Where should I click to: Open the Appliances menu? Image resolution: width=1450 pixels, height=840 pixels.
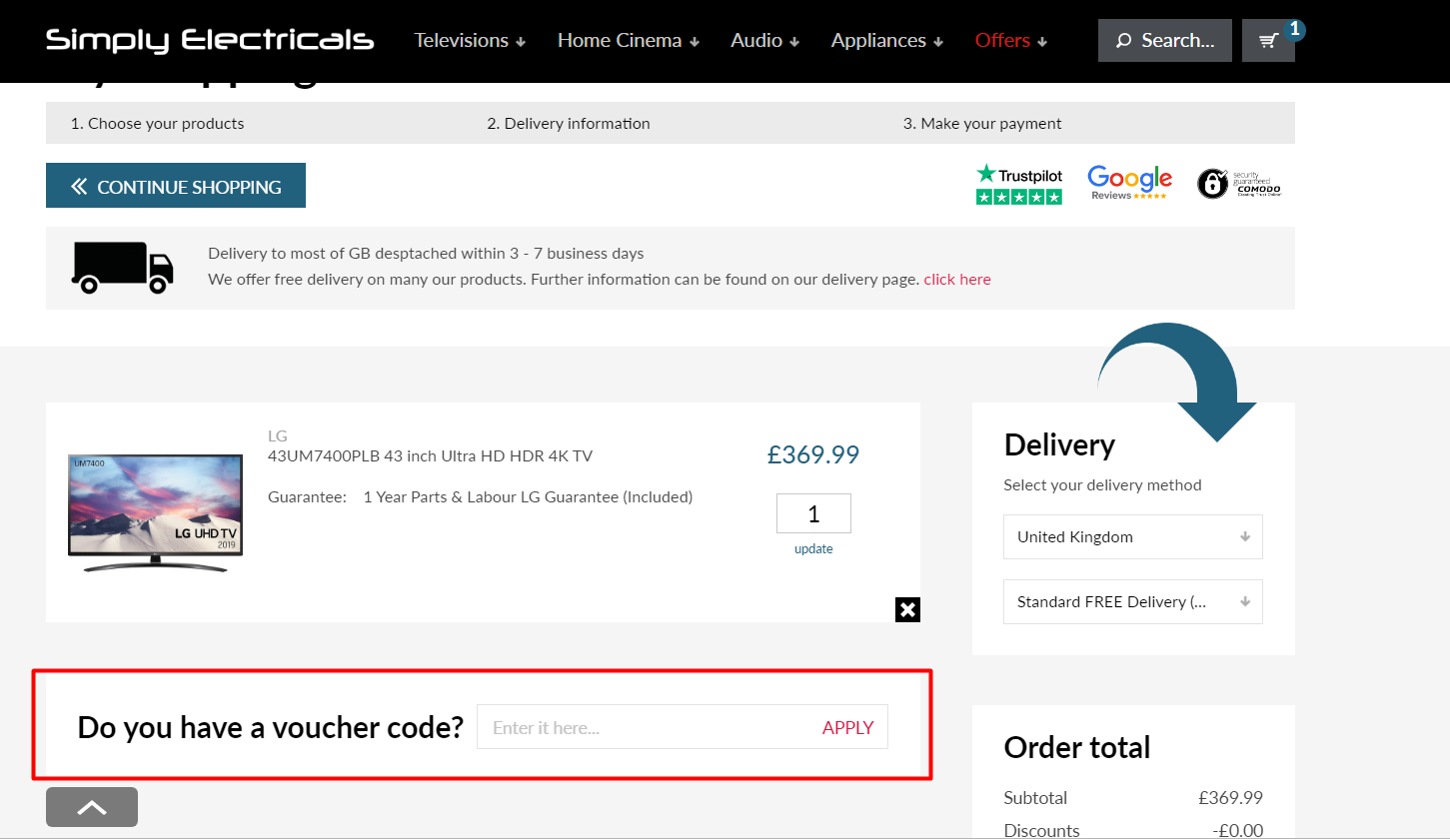pos(877,40)
